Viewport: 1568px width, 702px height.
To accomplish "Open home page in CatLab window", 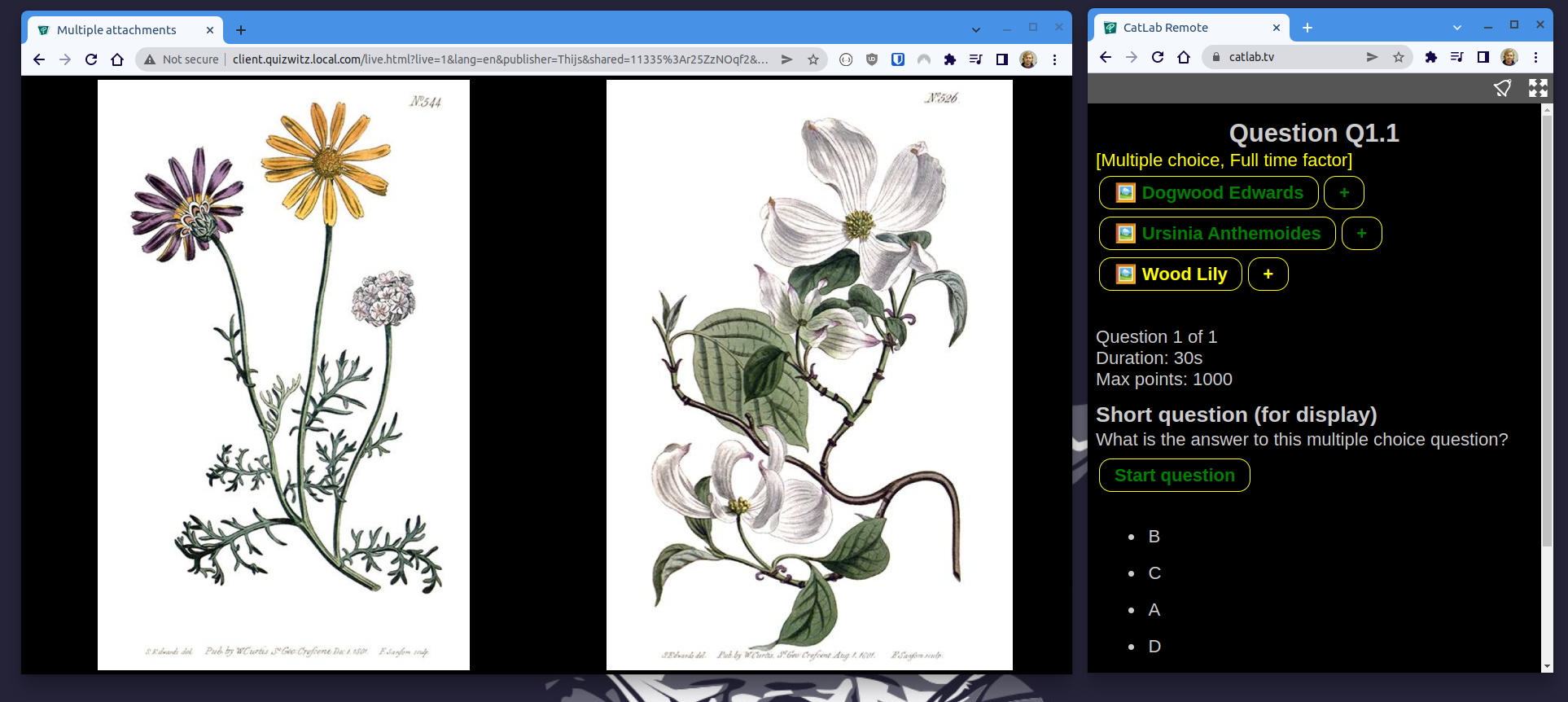I will pos(1184,57).
